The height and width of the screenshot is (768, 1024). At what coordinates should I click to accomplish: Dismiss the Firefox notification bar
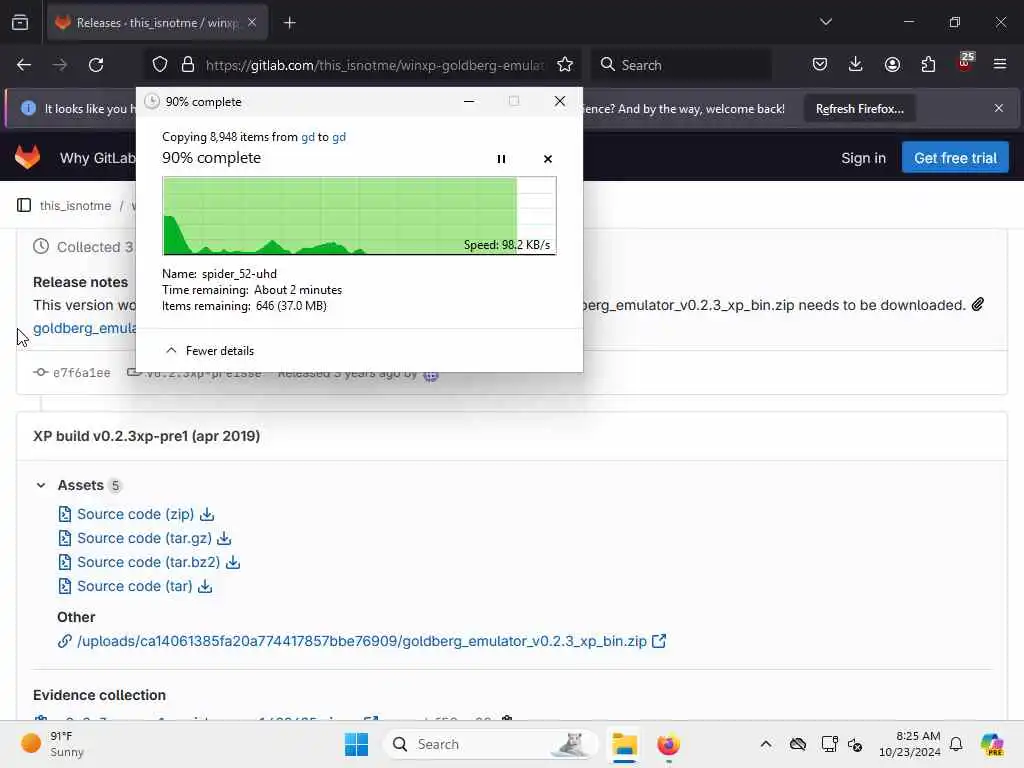click(x=999, y=108)
